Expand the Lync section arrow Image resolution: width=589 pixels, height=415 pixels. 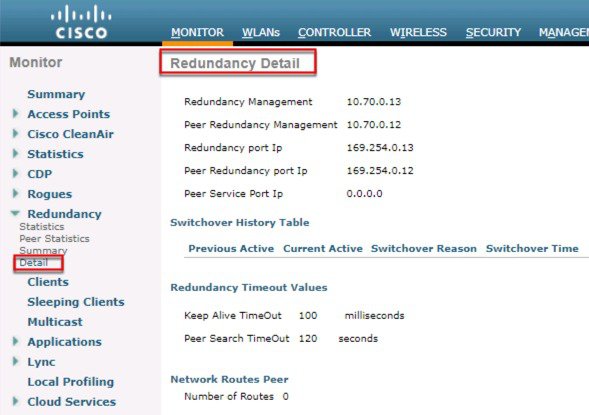click(x=15, y=361)
